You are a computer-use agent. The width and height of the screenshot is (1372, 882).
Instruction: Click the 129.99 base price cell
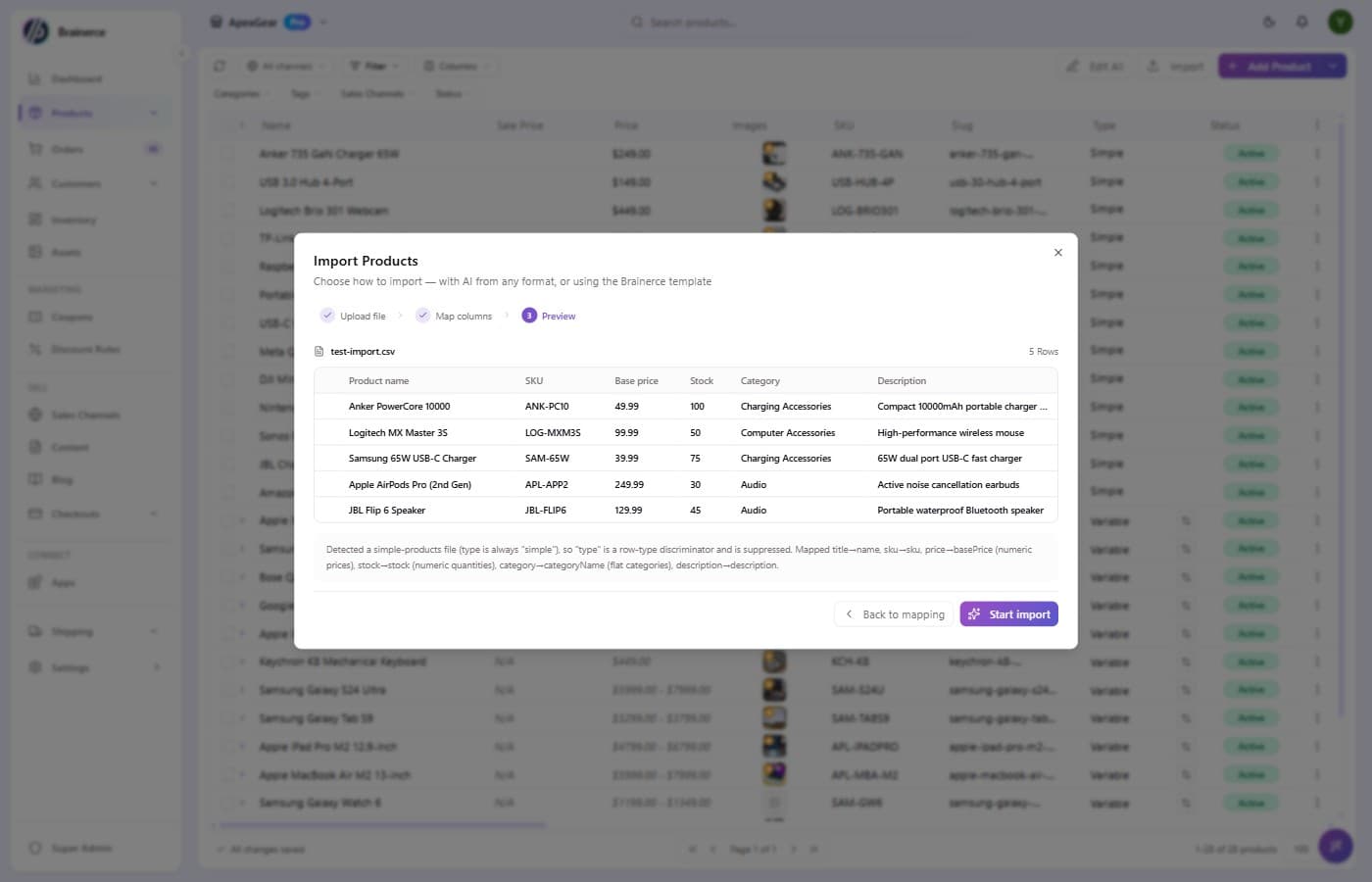coord(628,510)
